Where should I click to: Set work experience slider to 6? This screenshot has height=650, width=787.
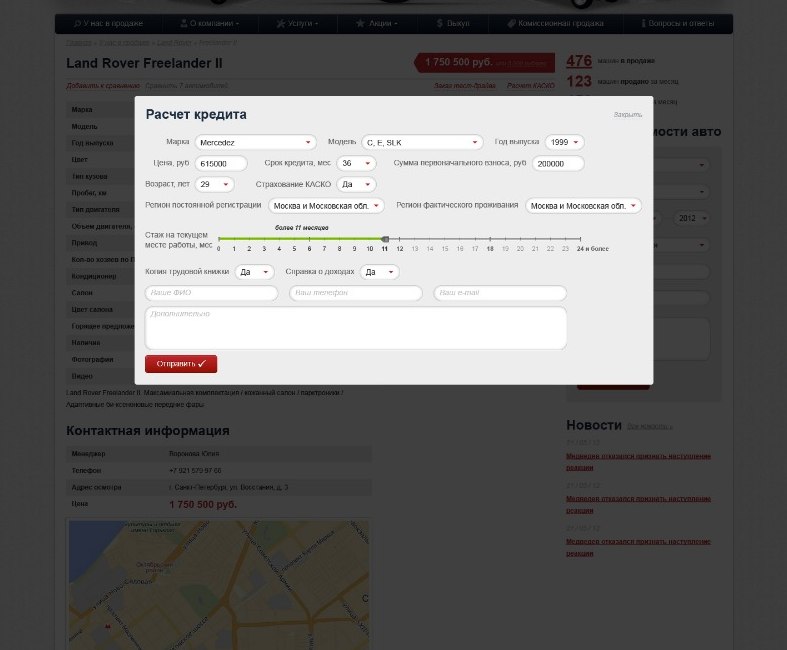point(309,239)
